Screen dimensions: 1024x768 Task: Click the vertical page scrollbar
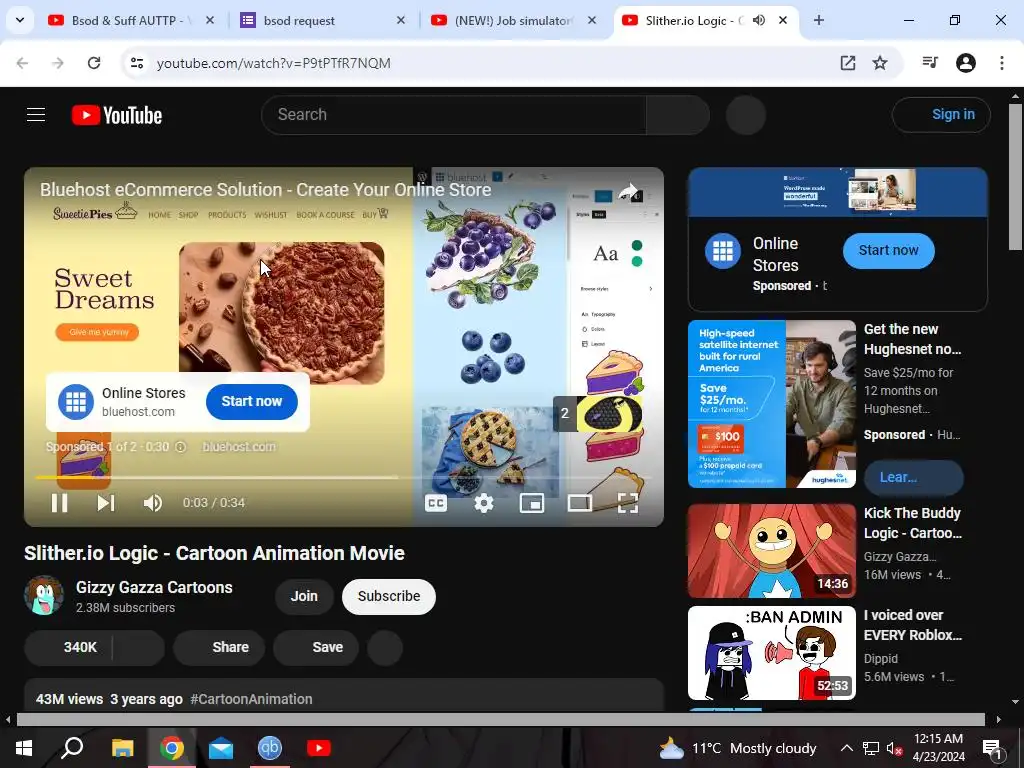1015,176
